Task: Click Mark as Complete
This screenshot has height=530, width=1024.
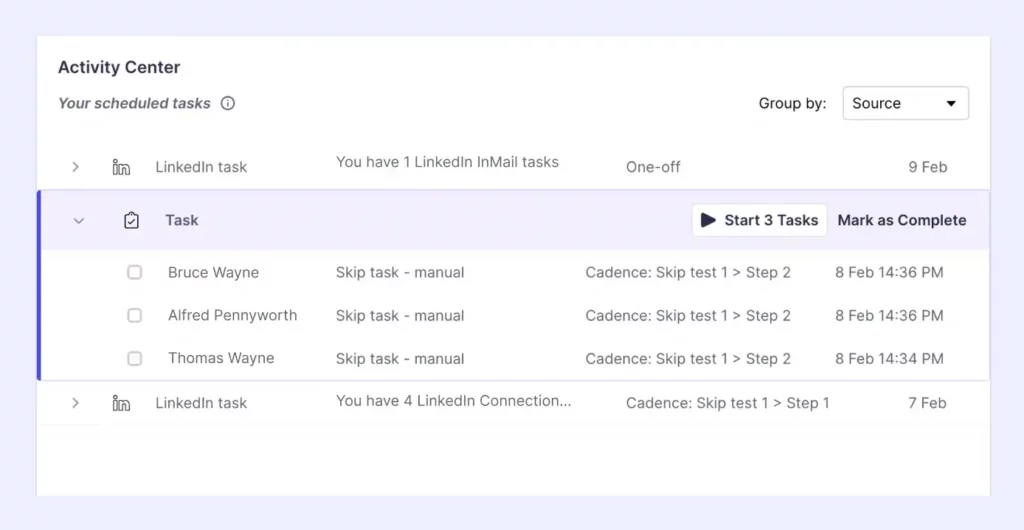Action: [x=902, y=220]
